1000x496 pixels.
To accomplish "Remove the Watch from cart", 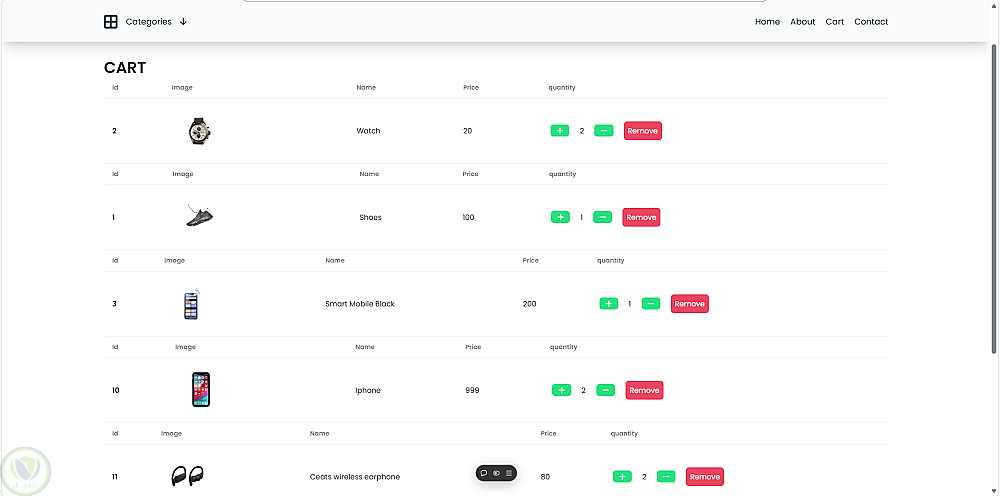I will coord(642,131).
